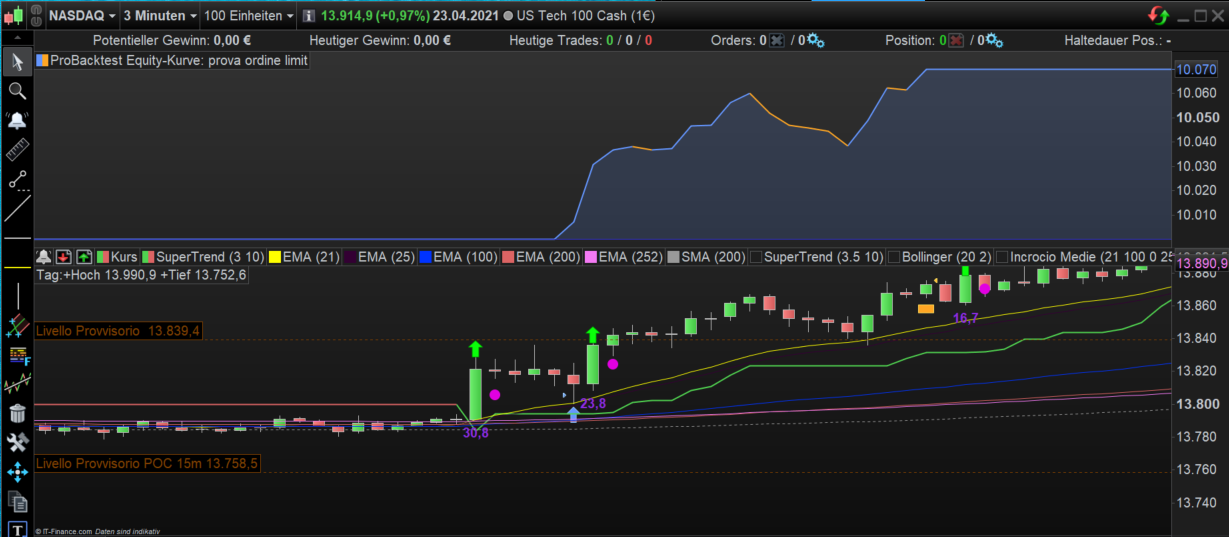This screenshot has height=537, width=1229.
Task: Click the 16,7 trade result marker
Action: click(x=965, y=318)
